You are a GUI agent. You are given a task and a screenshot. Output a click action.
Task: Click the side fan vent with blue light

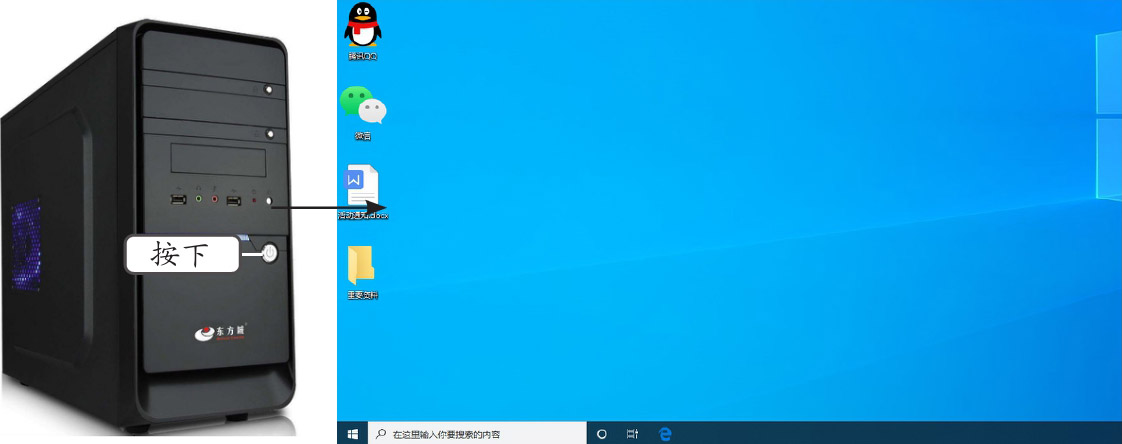[26, 238]
